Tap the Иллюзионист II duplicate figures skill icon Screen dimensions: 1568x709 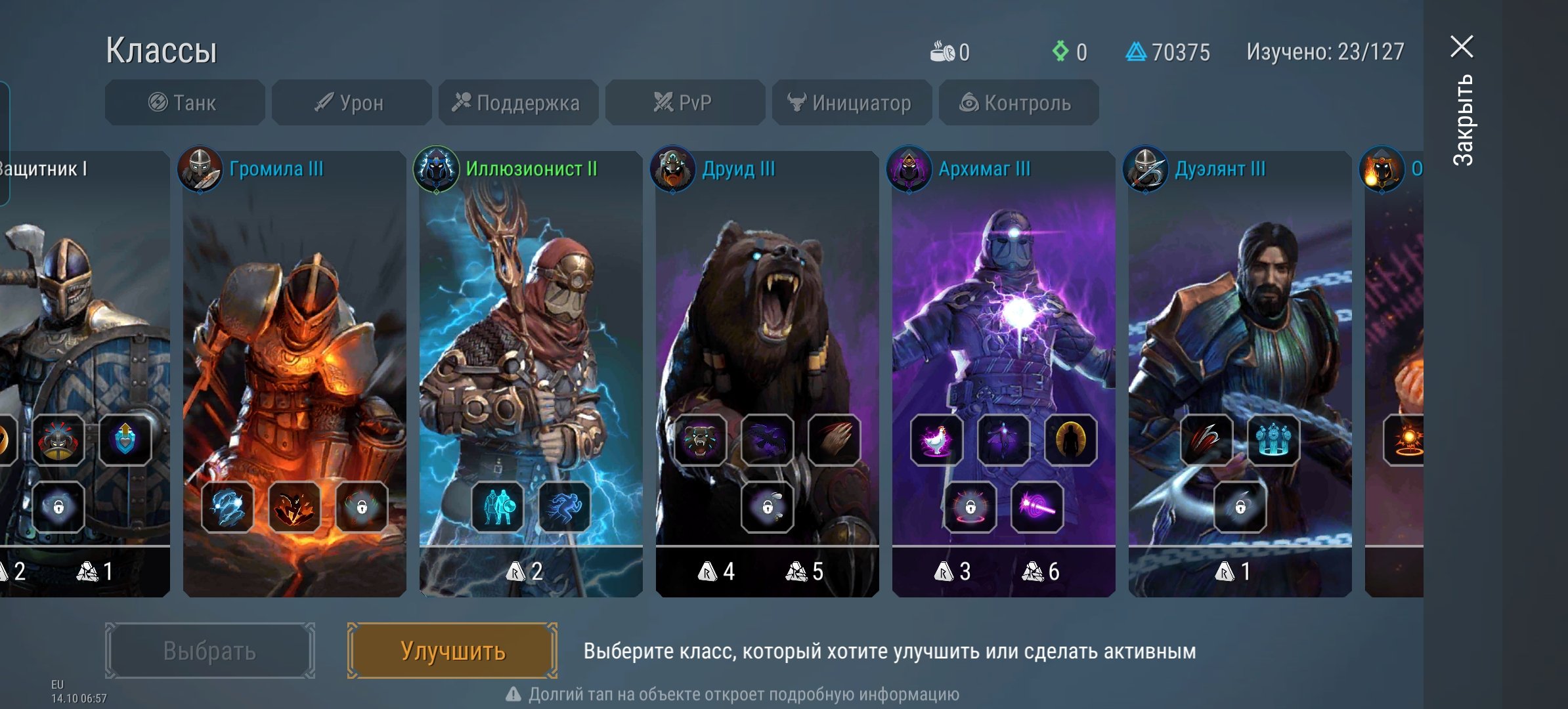coord(497,507)
